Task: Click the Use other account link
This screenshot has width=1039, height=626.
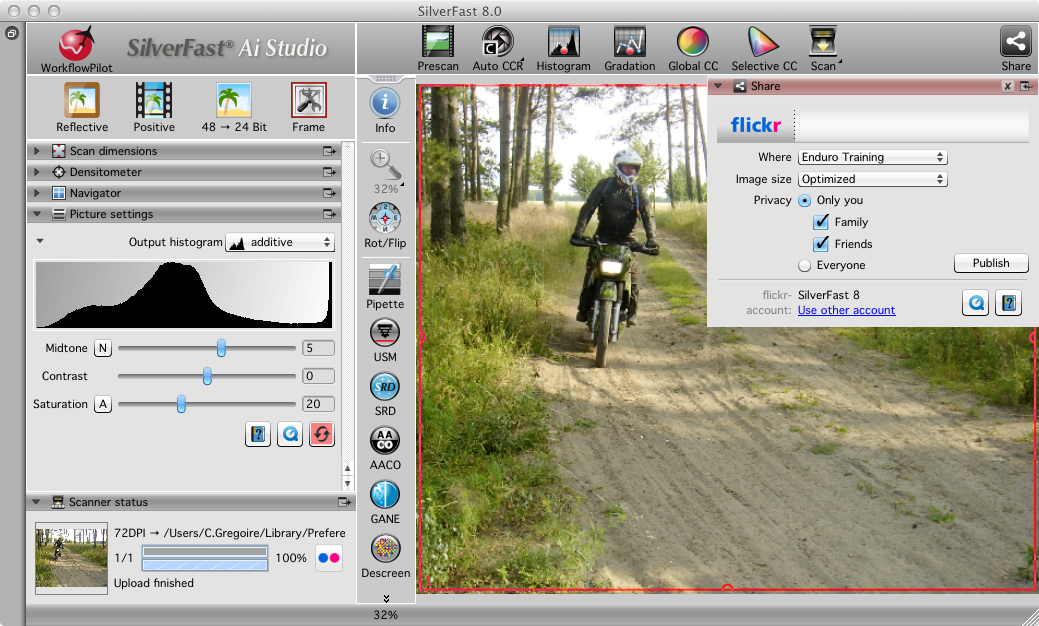Action: point(846,310)
